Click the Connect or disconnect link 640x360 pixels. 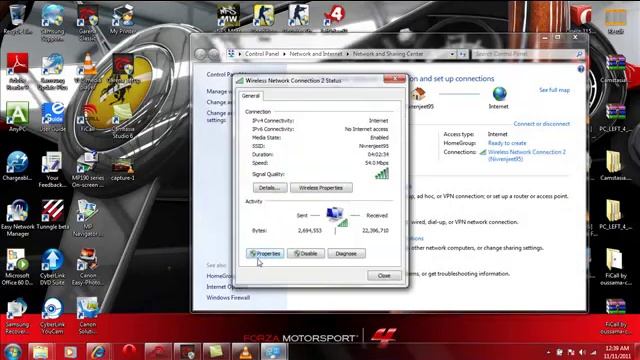(542, 124)
